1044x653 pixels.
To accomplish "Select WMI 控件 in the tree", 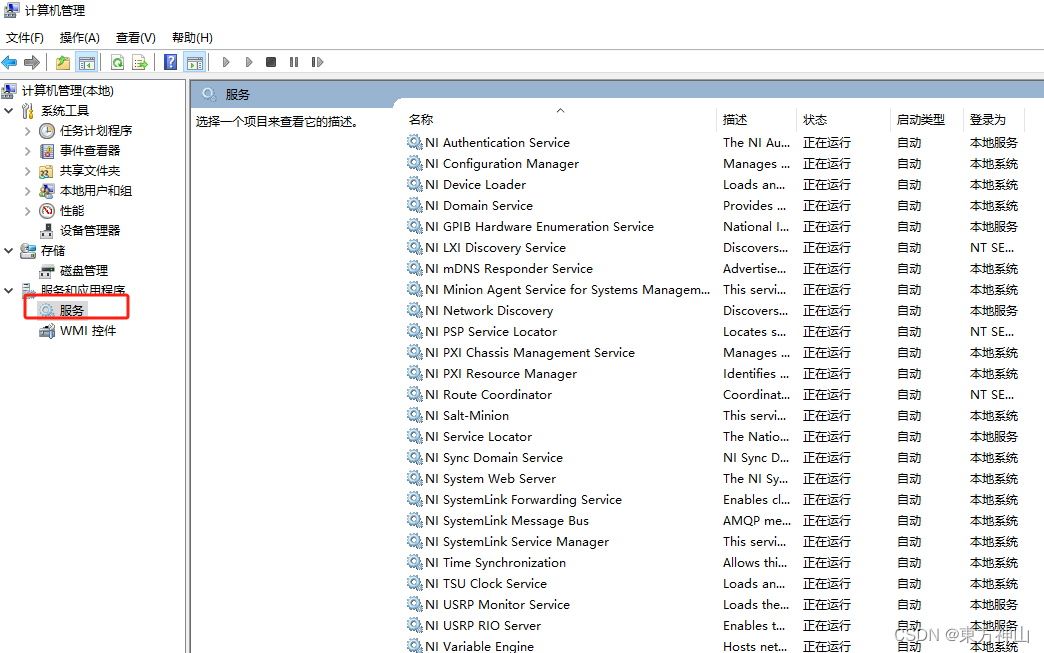I will tap(88, 331).
